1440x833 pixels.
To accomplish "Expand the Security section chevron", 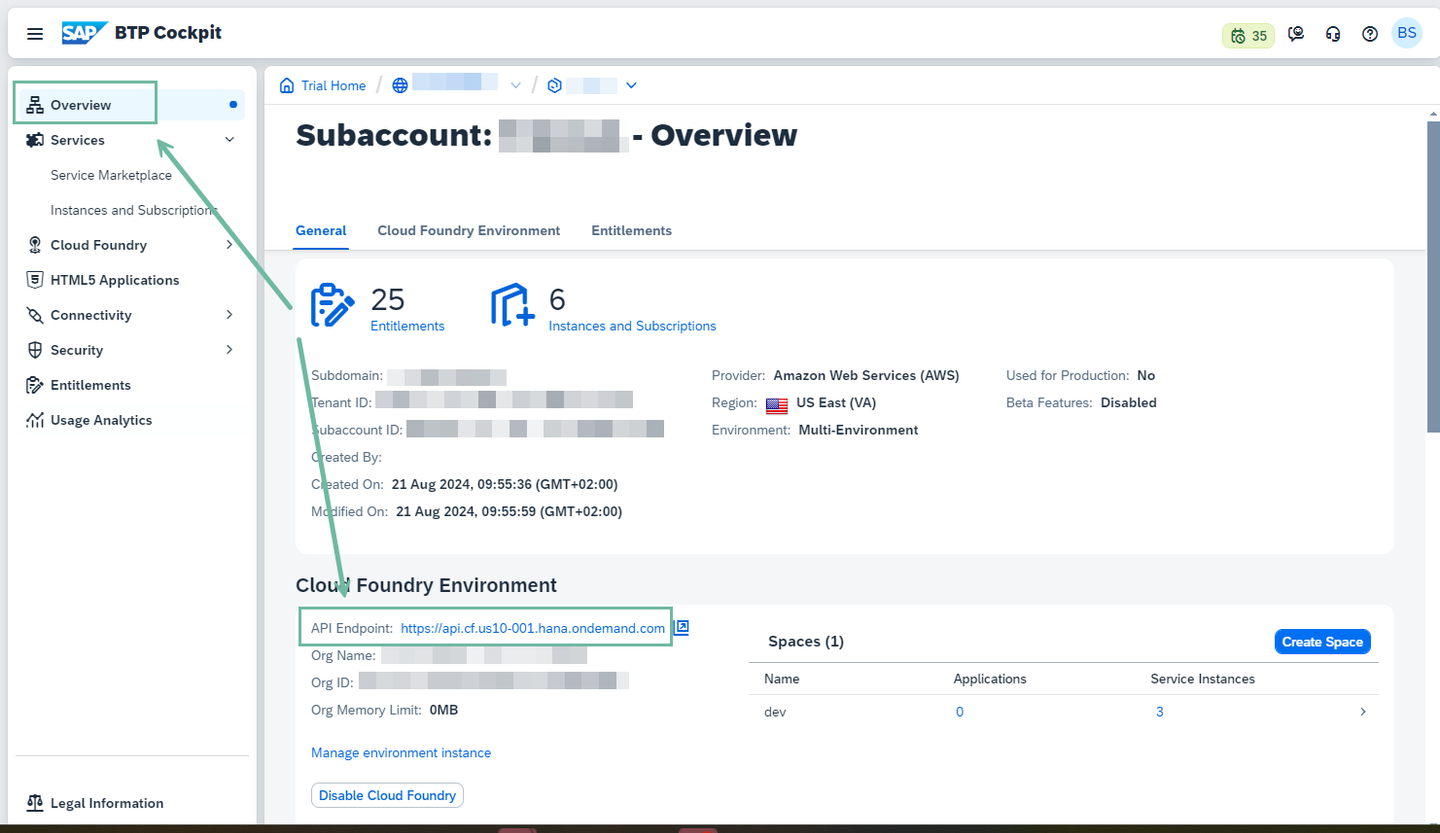I will point(229,350).
